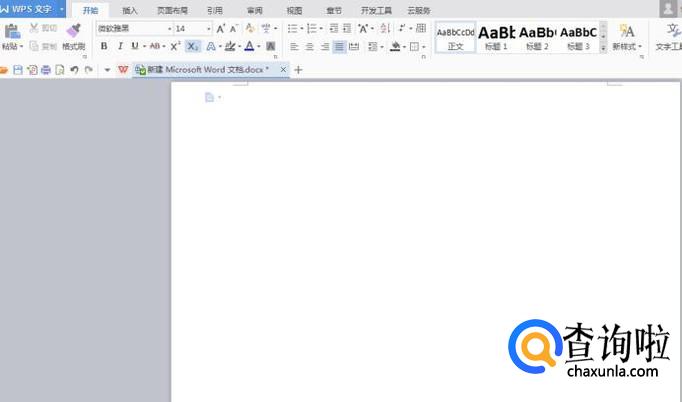Click the redo arrow icon
The width and height of the screenshot is (682, 402).
(89, 70)
